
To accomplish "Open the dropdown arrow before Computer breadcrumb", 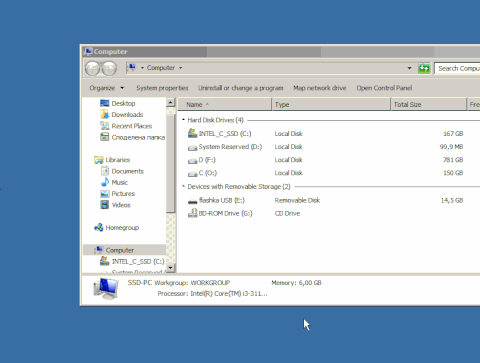I will (142, 68).
